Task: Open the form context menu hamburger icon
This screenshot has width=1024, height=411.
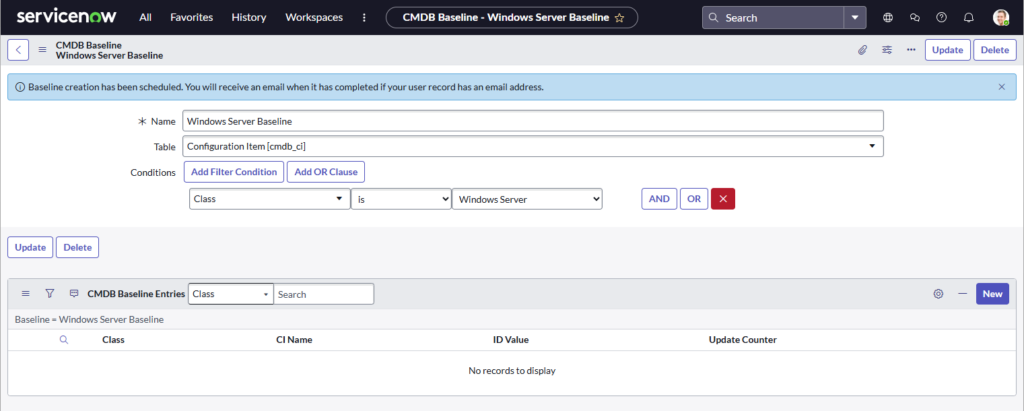Action: pyautogui.click(x=43, y=50)
